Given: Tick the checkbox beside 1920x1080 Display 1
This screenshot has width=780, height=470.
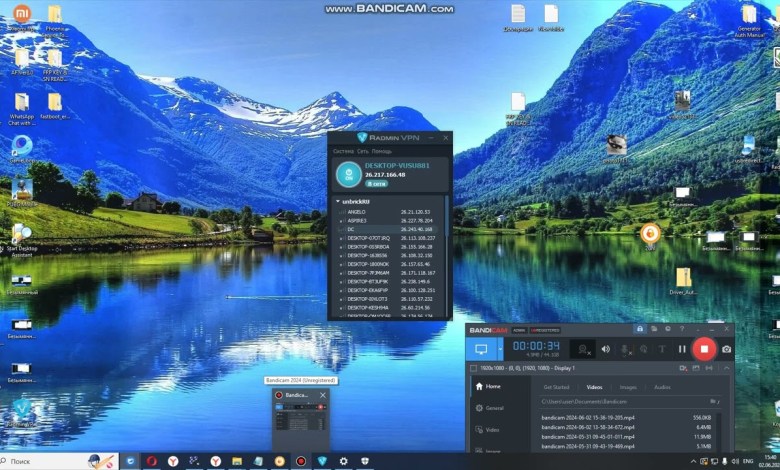Looking at the screenshot, I should pos(474,368).
